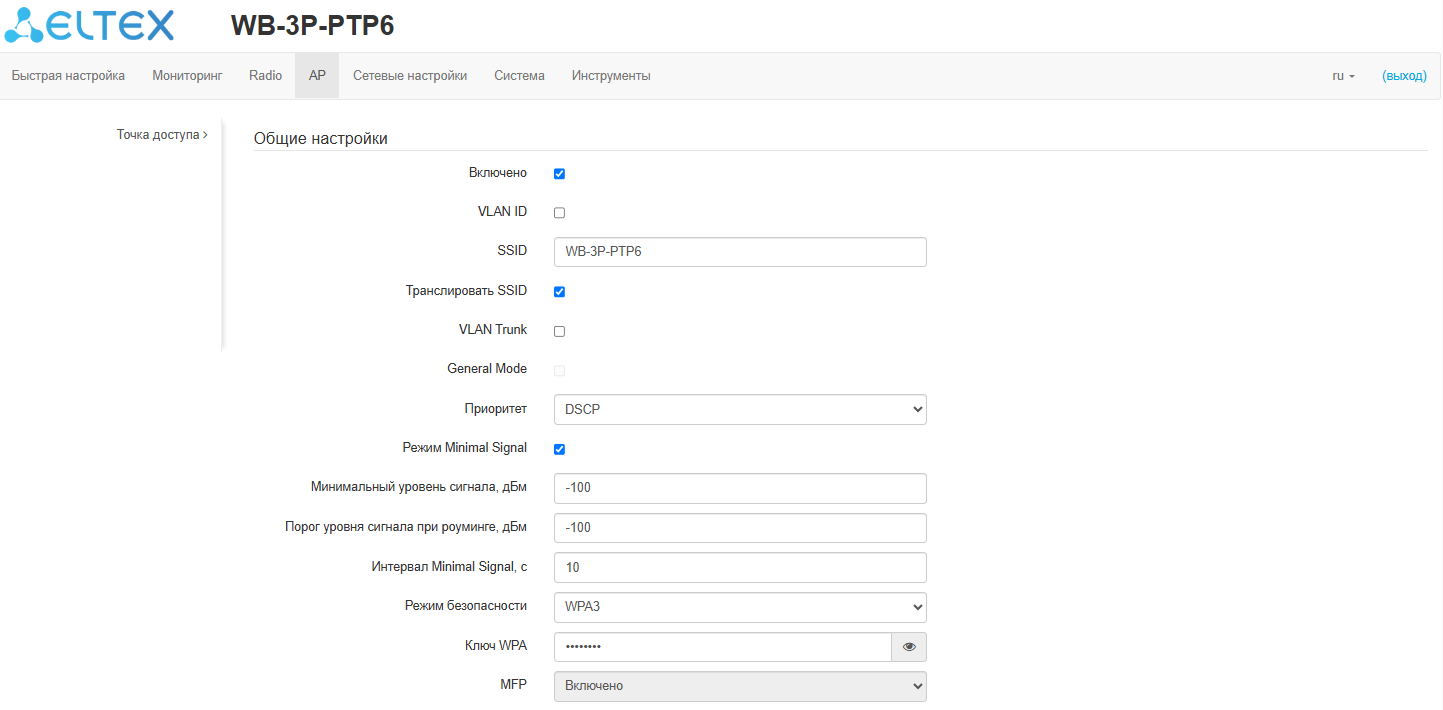
Task: Open the MFP dropdown
Action: tap(739, 686)
